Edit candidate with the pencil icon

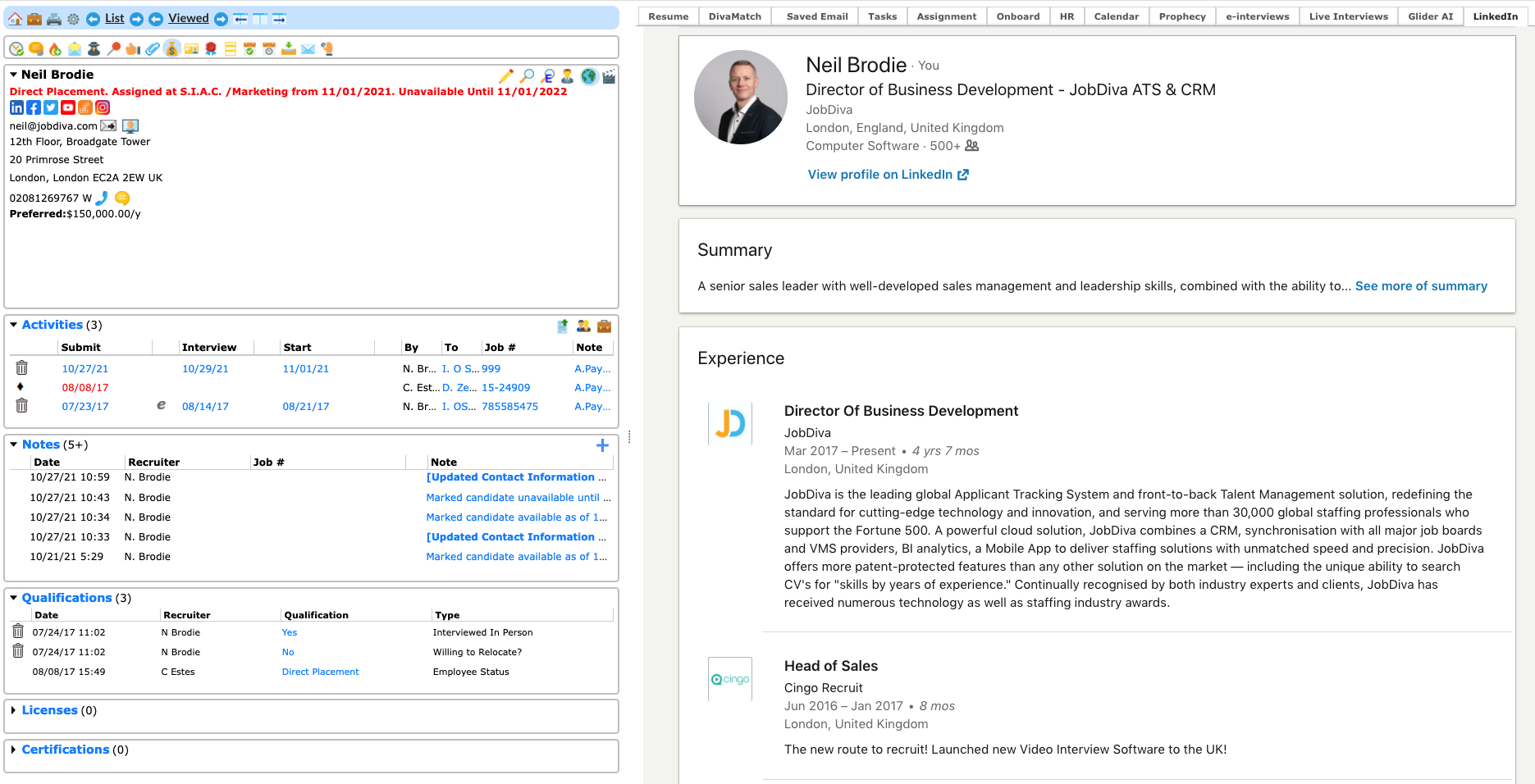pos(506,76)
